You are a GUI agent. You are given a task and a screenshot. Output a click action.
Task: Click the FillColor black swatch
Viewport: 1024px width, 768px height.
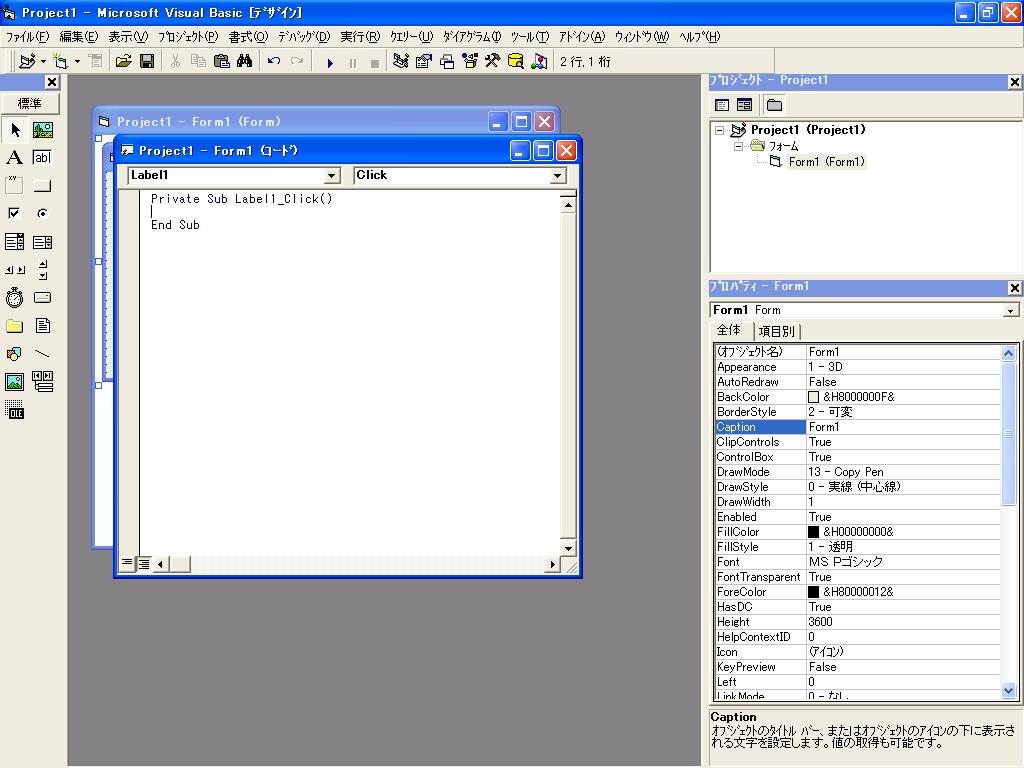[x=813, y=532]
